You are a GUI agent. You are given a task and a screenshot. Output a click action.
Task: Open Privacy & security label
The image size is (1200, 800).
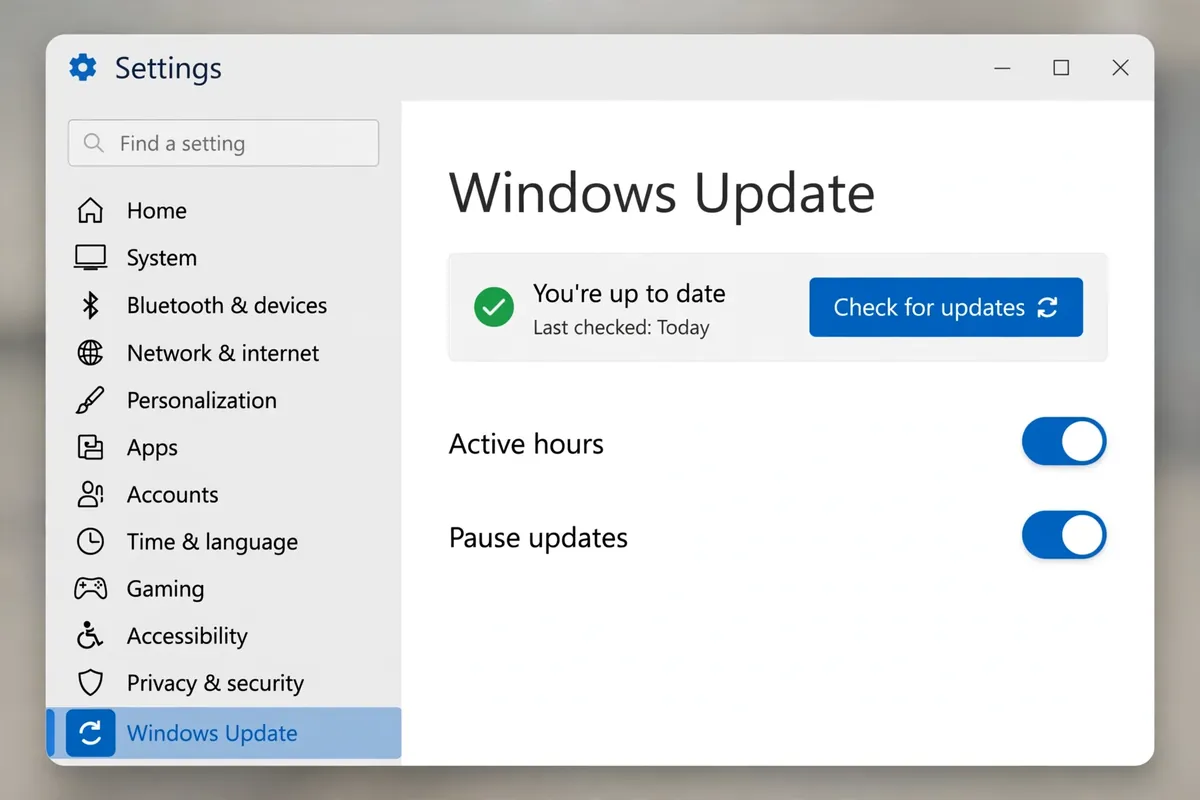coord(215,684)
